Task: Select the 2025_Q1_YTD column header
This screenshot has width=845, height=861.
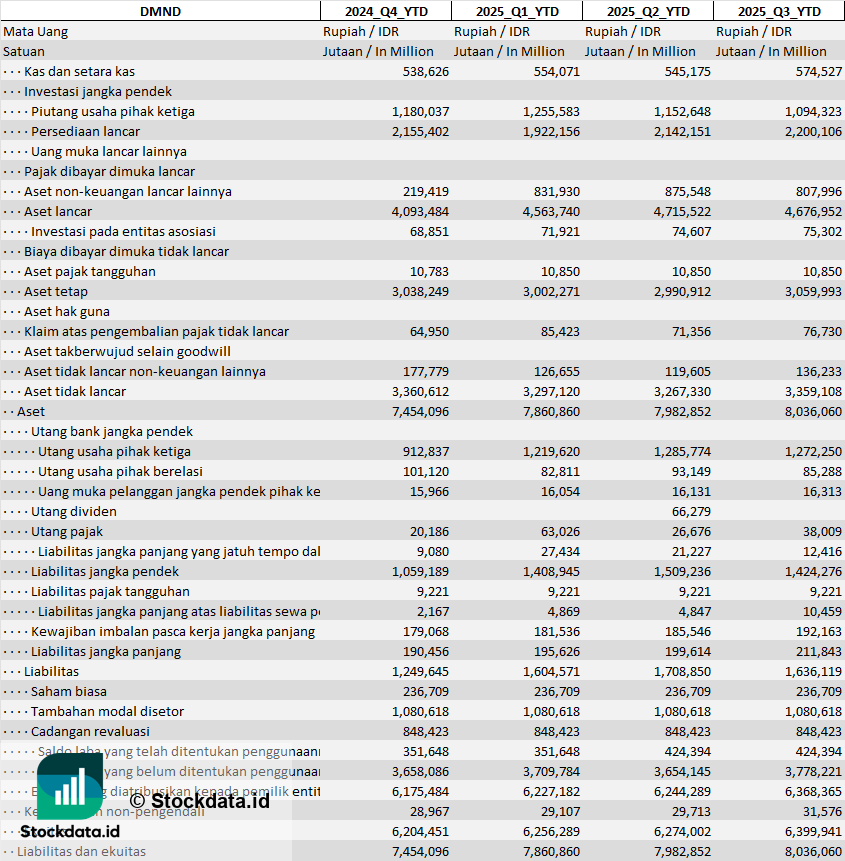Action: click(x=517, y=11)
